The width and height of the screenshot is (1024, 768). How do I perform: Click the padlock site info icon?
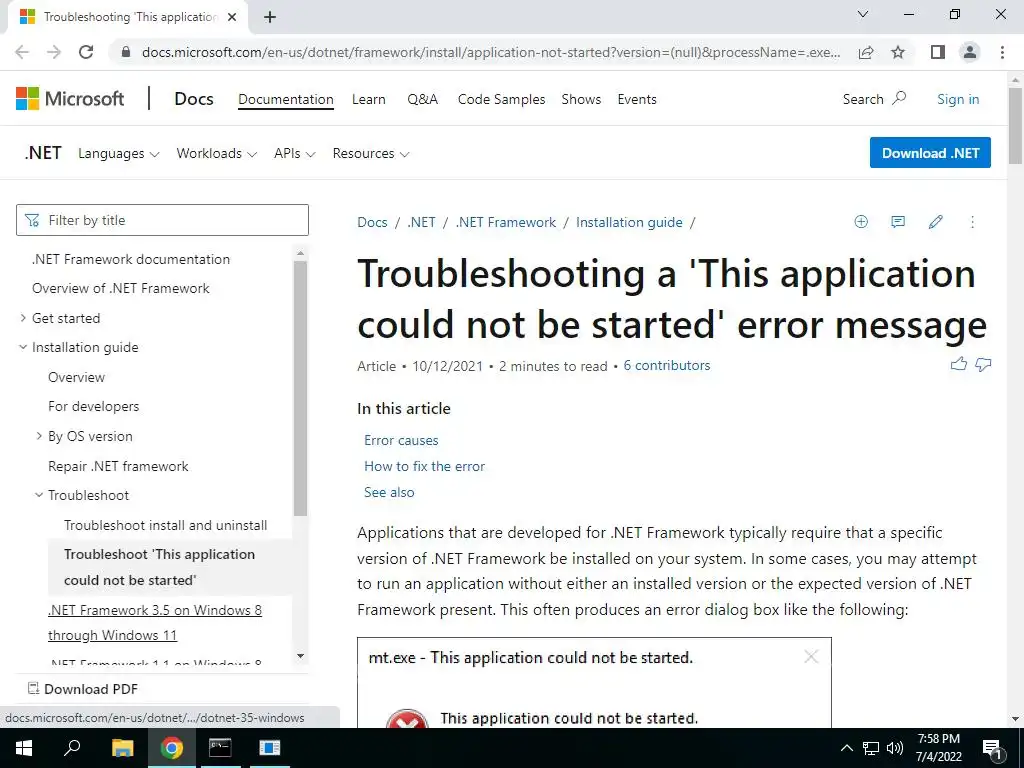[x=126, y=52]
